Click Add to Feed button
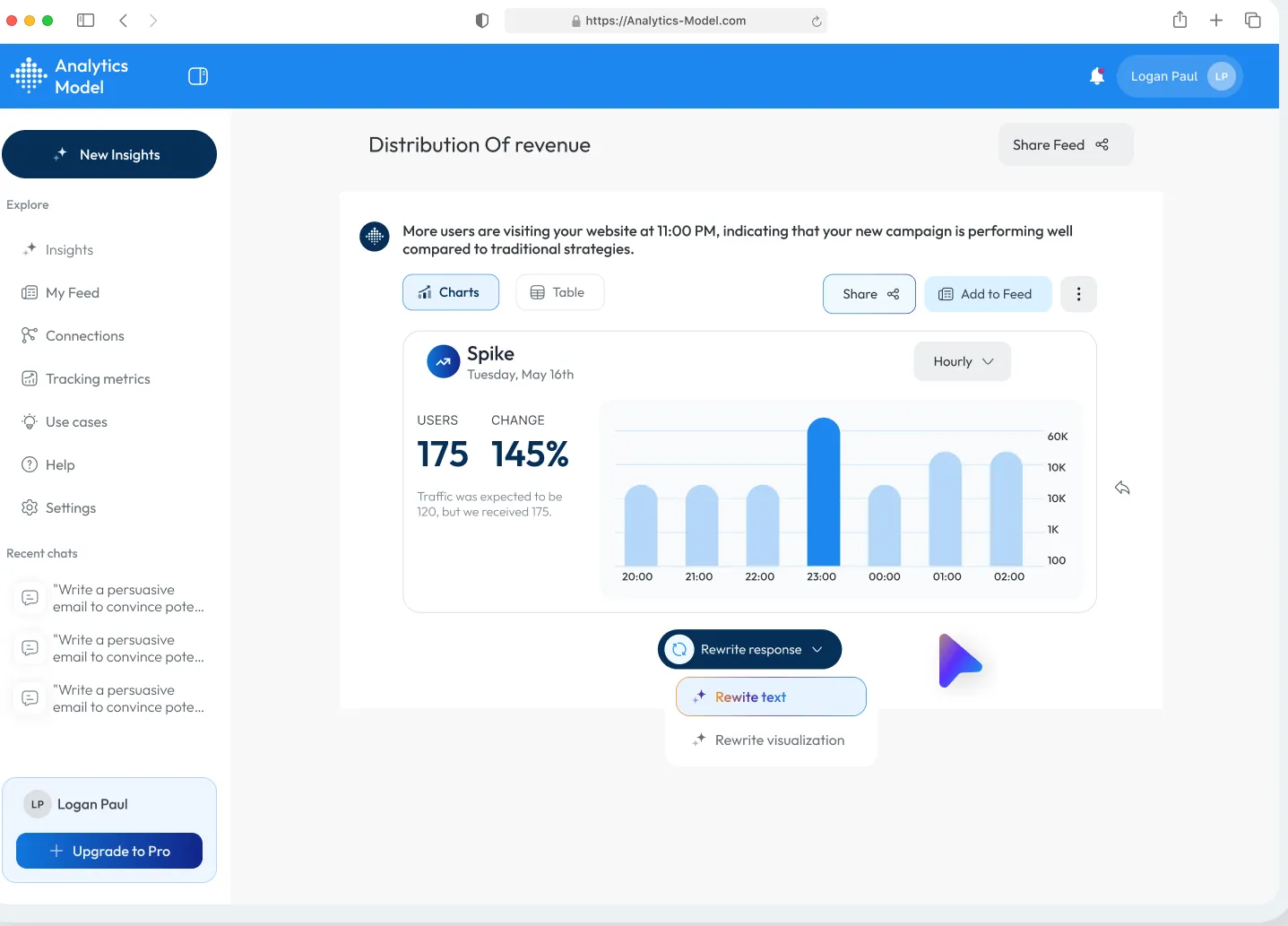This screenshot has width=1288, height=926. point(988,294)
